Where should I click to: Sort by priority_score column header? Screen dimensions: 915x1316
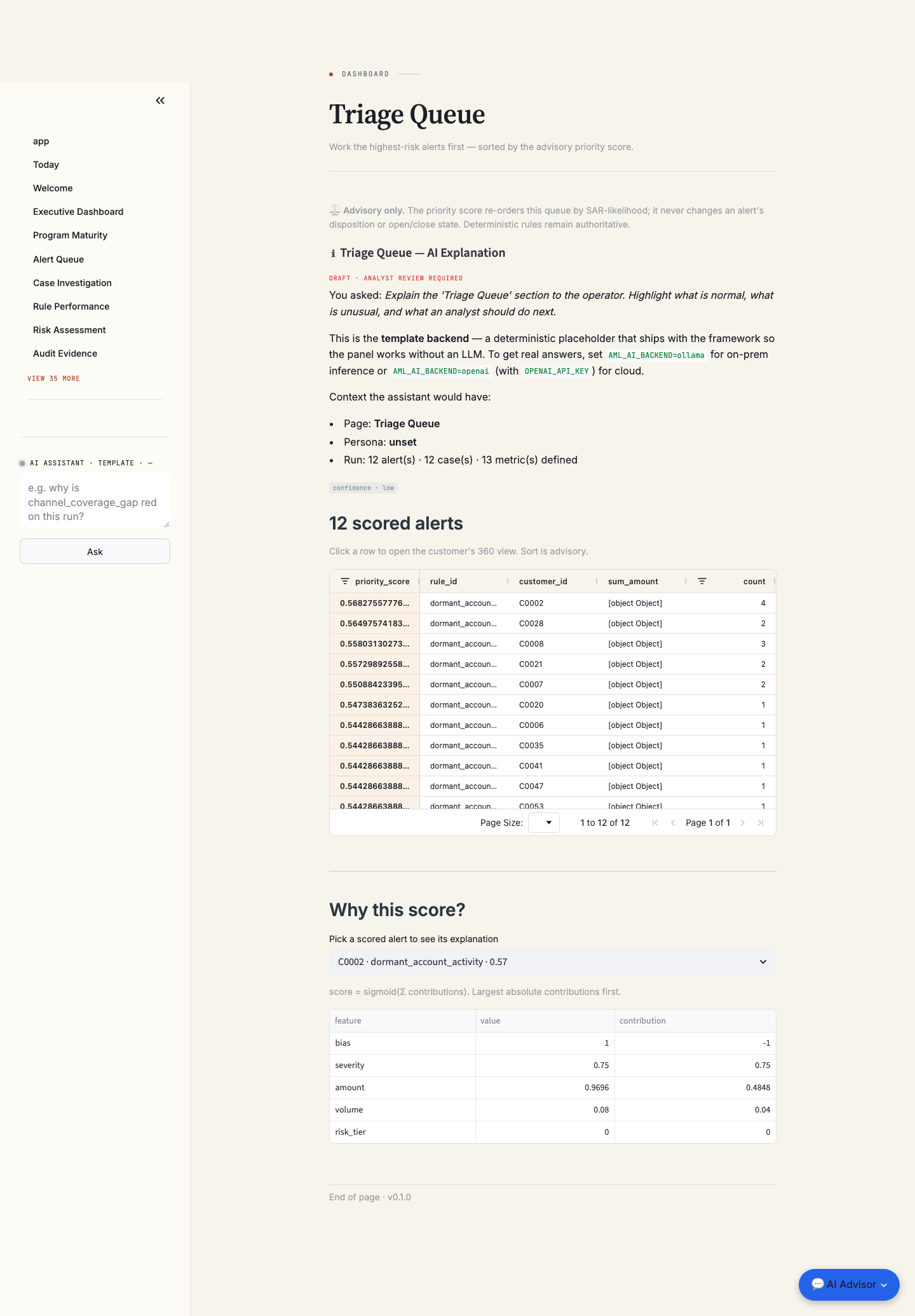point(383,581)
